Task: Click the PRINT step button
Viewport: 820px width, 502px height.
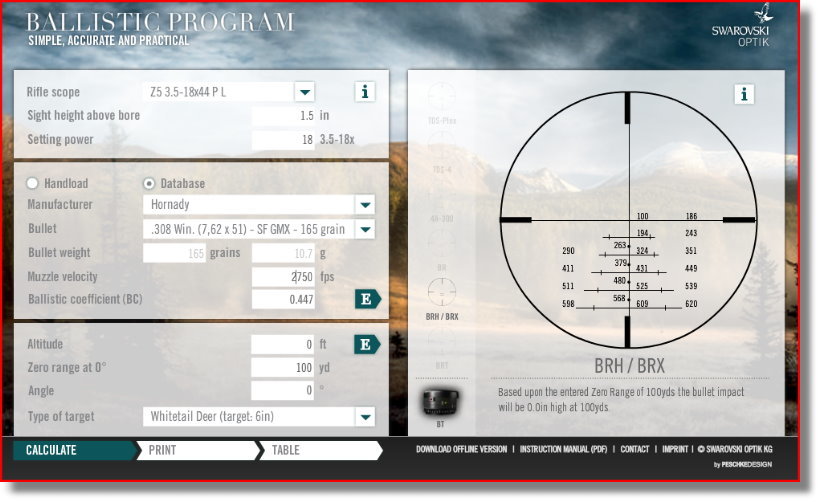Action: 198,450
